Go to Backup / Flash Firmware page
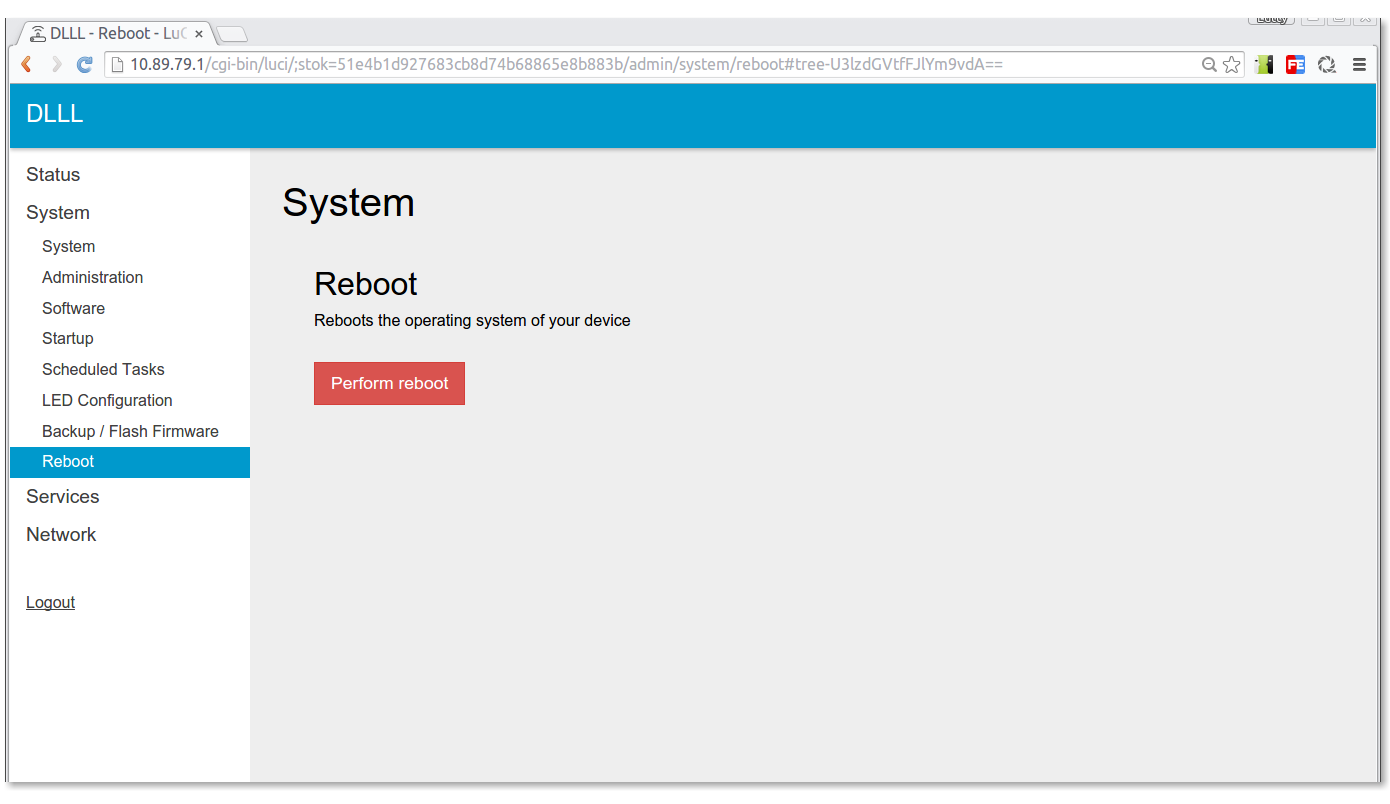The image size is (1390, 804). (130, 432)
